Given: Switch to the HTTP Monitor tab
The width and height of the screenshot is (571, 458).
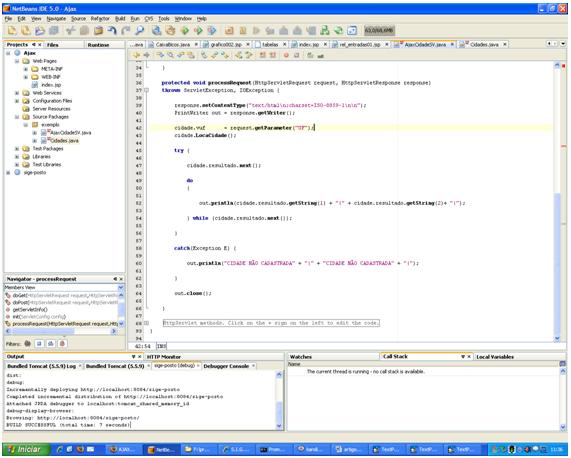Looking at the screenshot, I should pos(164,357).
